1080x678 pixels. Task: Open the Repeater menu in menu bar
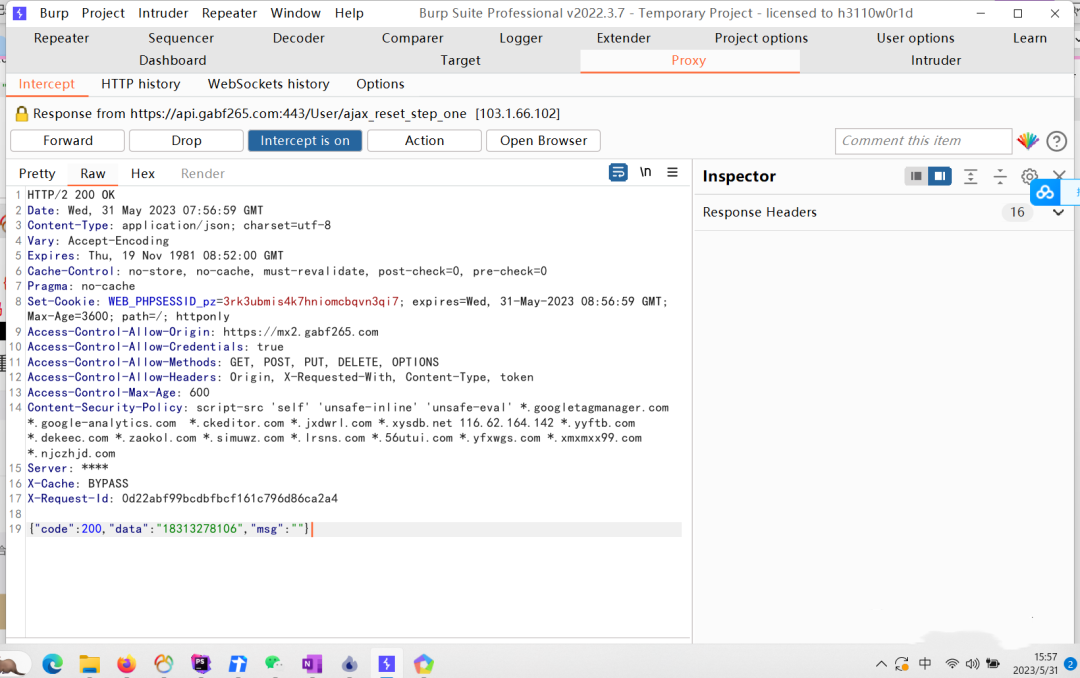pos(229,13)
